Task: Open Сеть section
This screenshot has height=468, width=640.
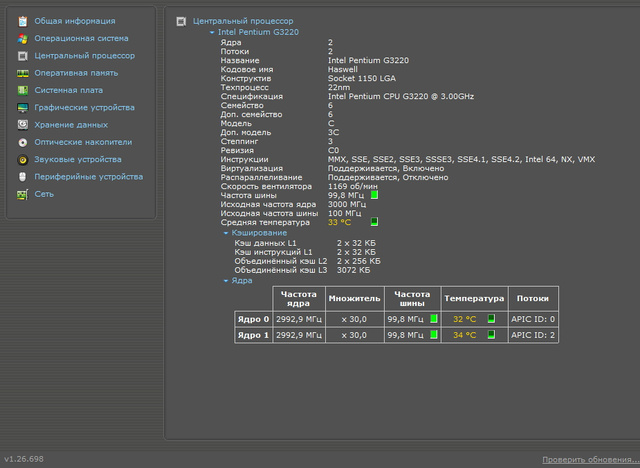Action: (x=44, y=194)
